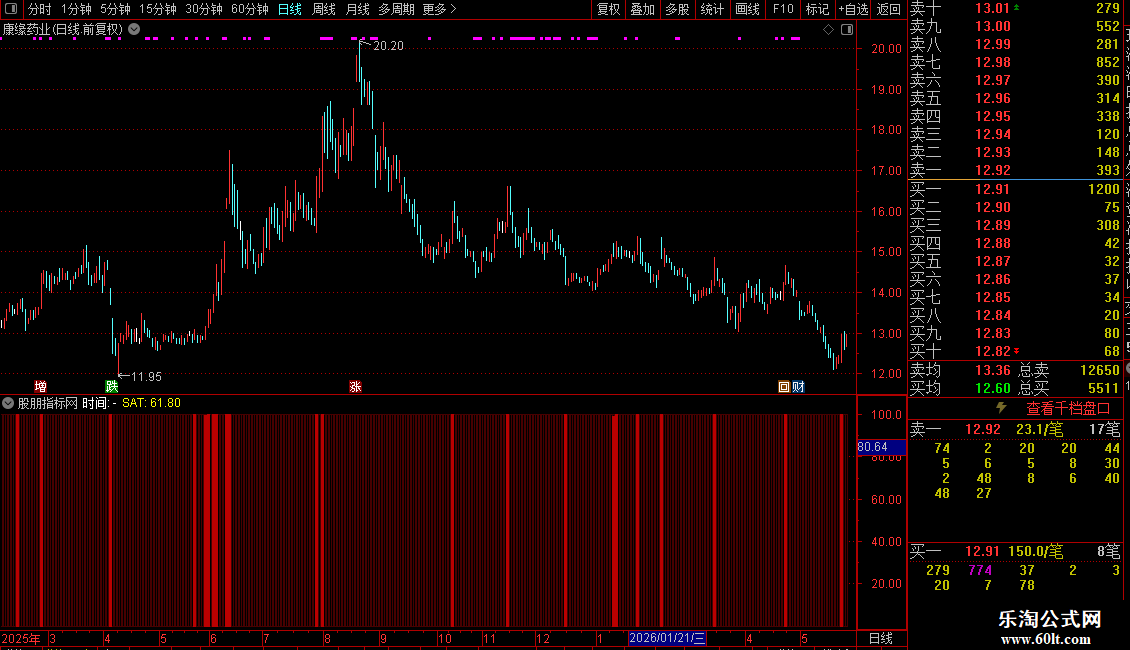Switch to 分时 intraday view

(x=40, y=9)
